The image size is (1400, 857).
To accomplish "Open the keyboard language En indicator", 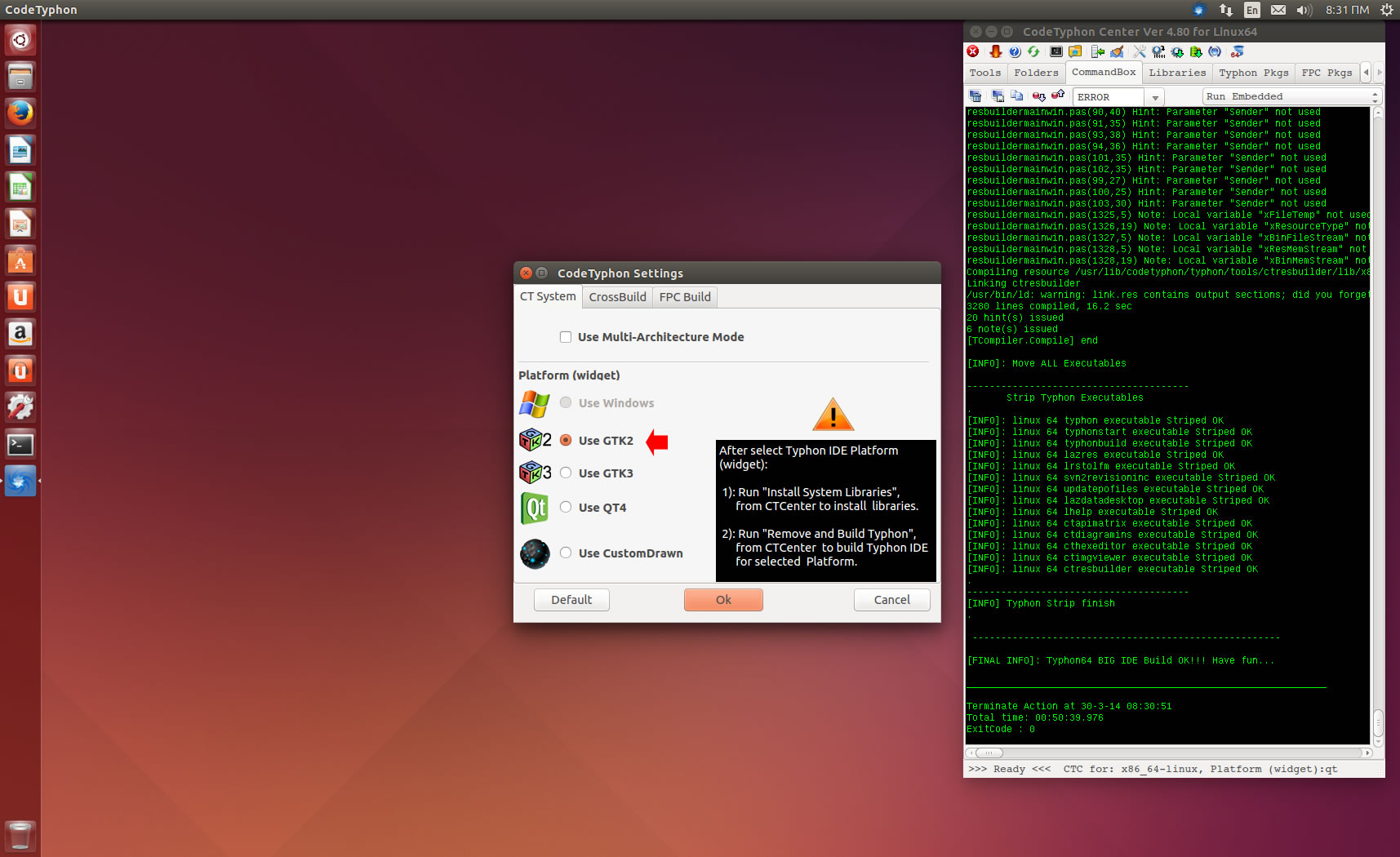I will click(1251, 10).
